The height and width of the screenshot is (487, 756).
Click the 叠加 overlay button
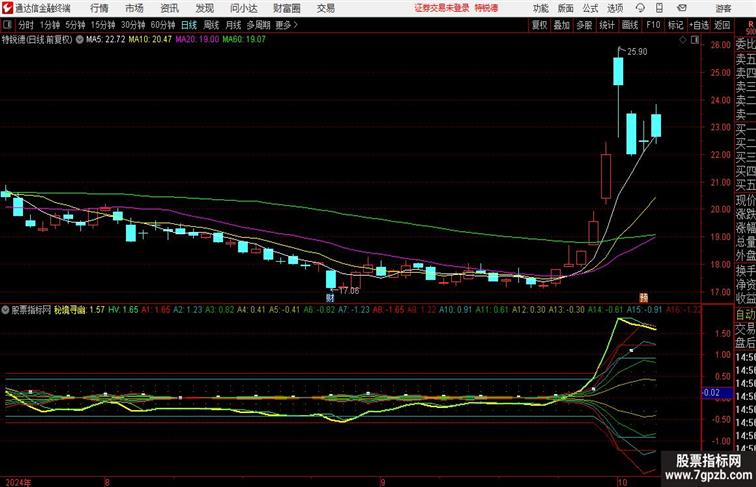562,25
